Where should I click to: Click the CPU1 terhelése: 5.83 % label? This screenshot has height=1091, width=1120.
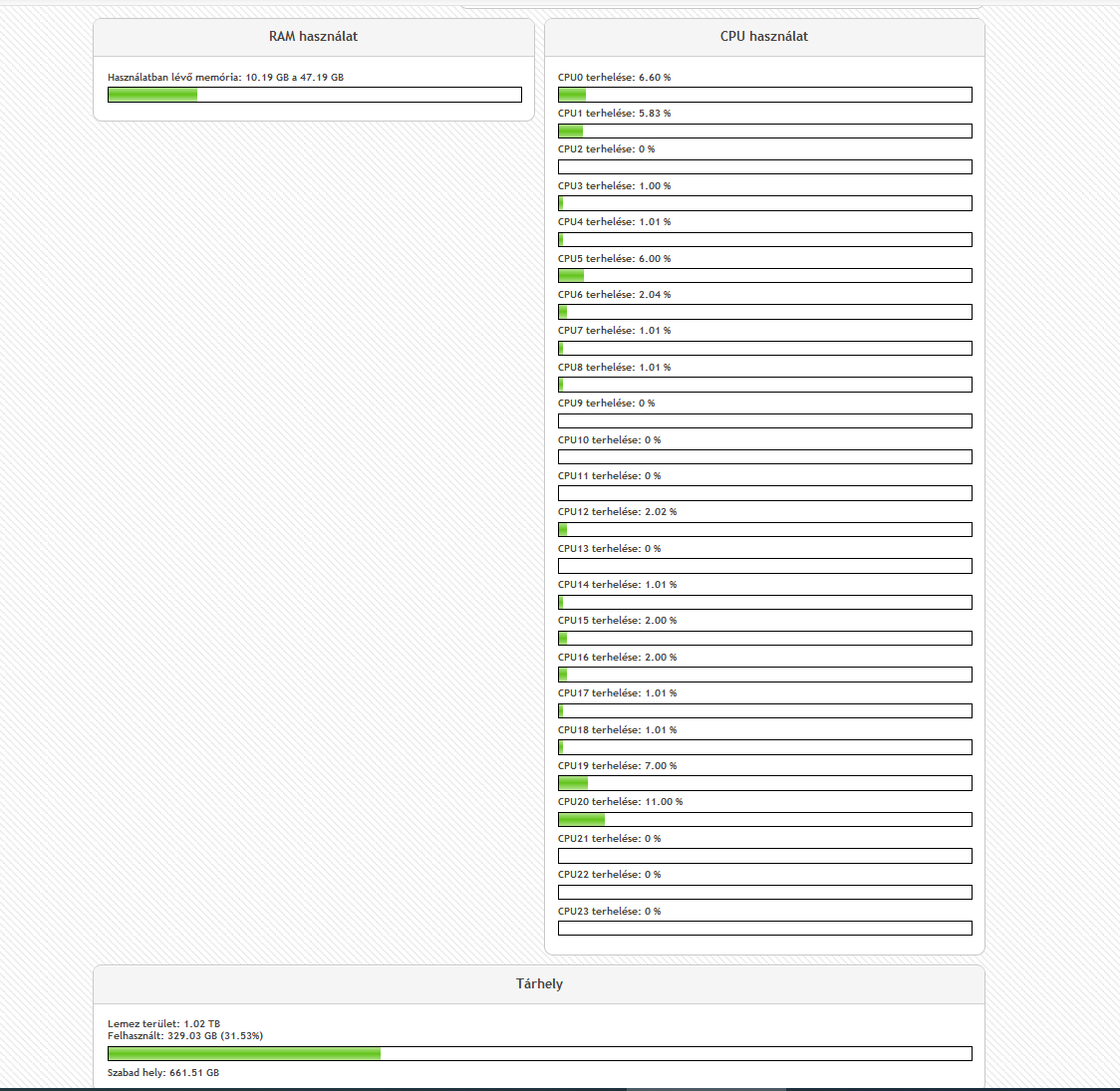(614, 114)
